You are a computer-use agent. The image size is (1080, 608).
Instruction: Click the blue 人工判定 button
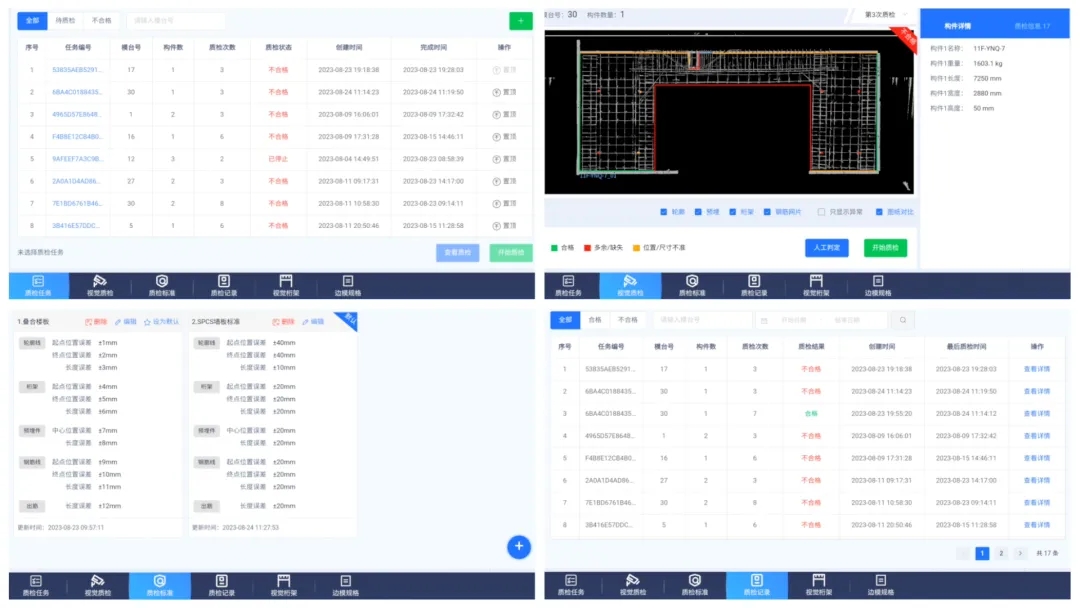click(826, 247)
